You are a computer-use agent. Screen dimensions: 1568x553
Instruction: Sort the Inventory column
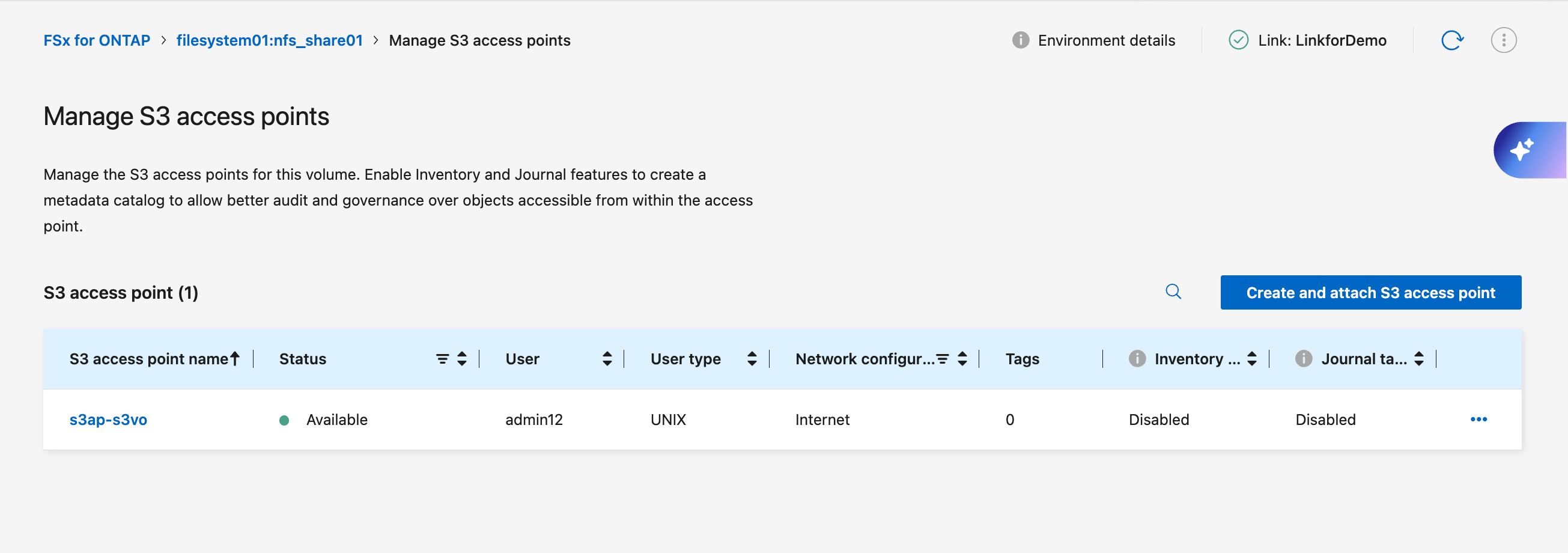tap(1252, 359)
